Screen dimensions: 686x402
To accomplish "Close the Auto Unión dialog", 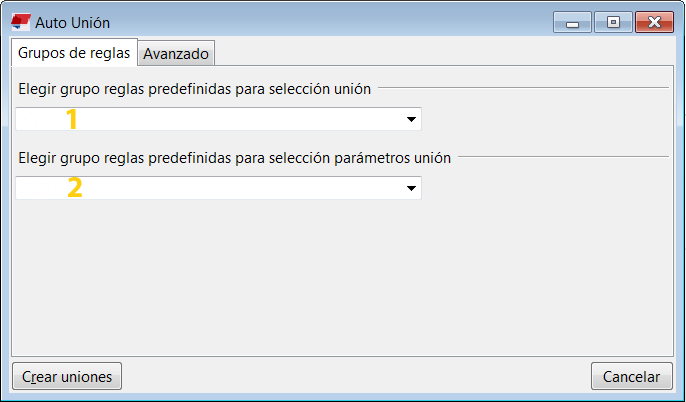I will coord(654,22).
